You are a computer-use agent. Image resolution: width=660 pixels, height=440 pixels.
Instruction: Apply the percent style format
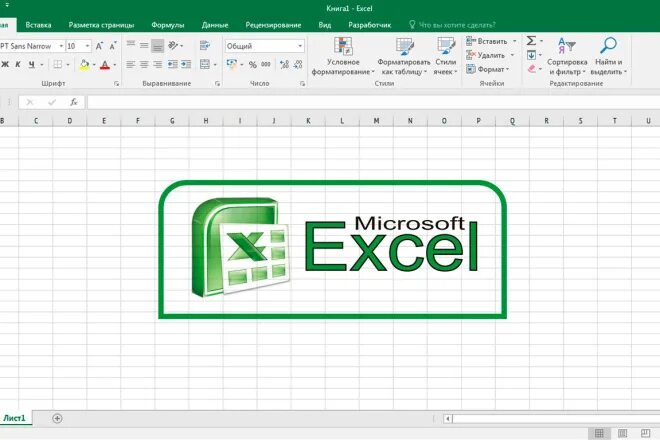point(253,64)
